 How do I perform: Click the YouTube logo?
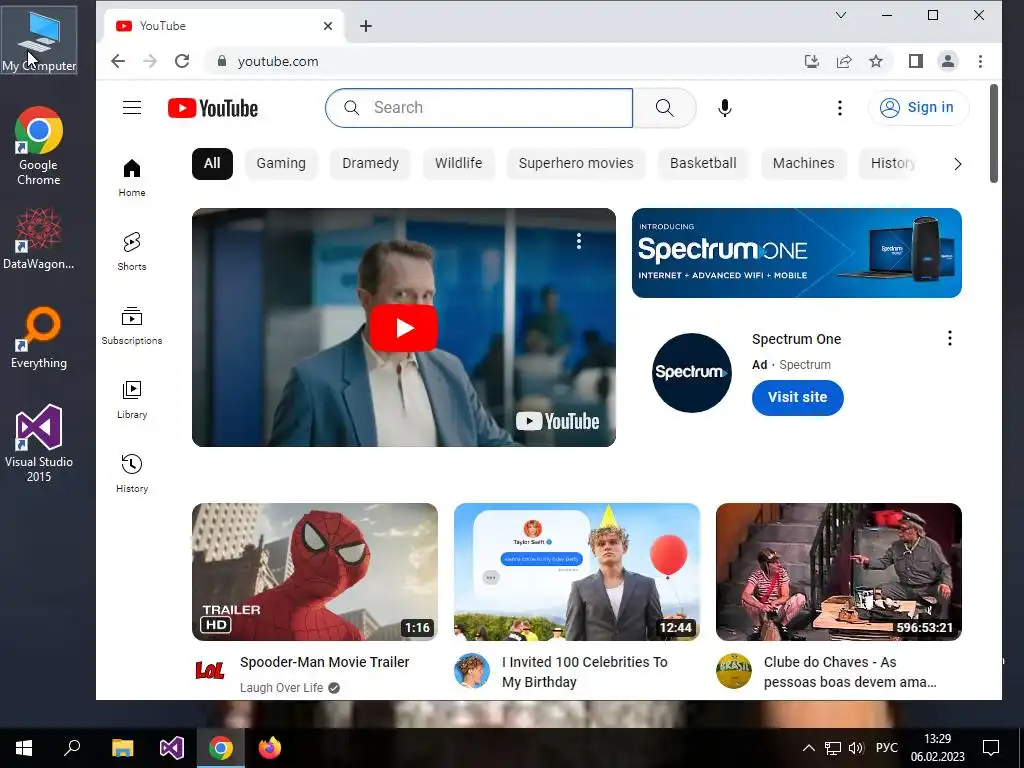click(x=213, y=108)
